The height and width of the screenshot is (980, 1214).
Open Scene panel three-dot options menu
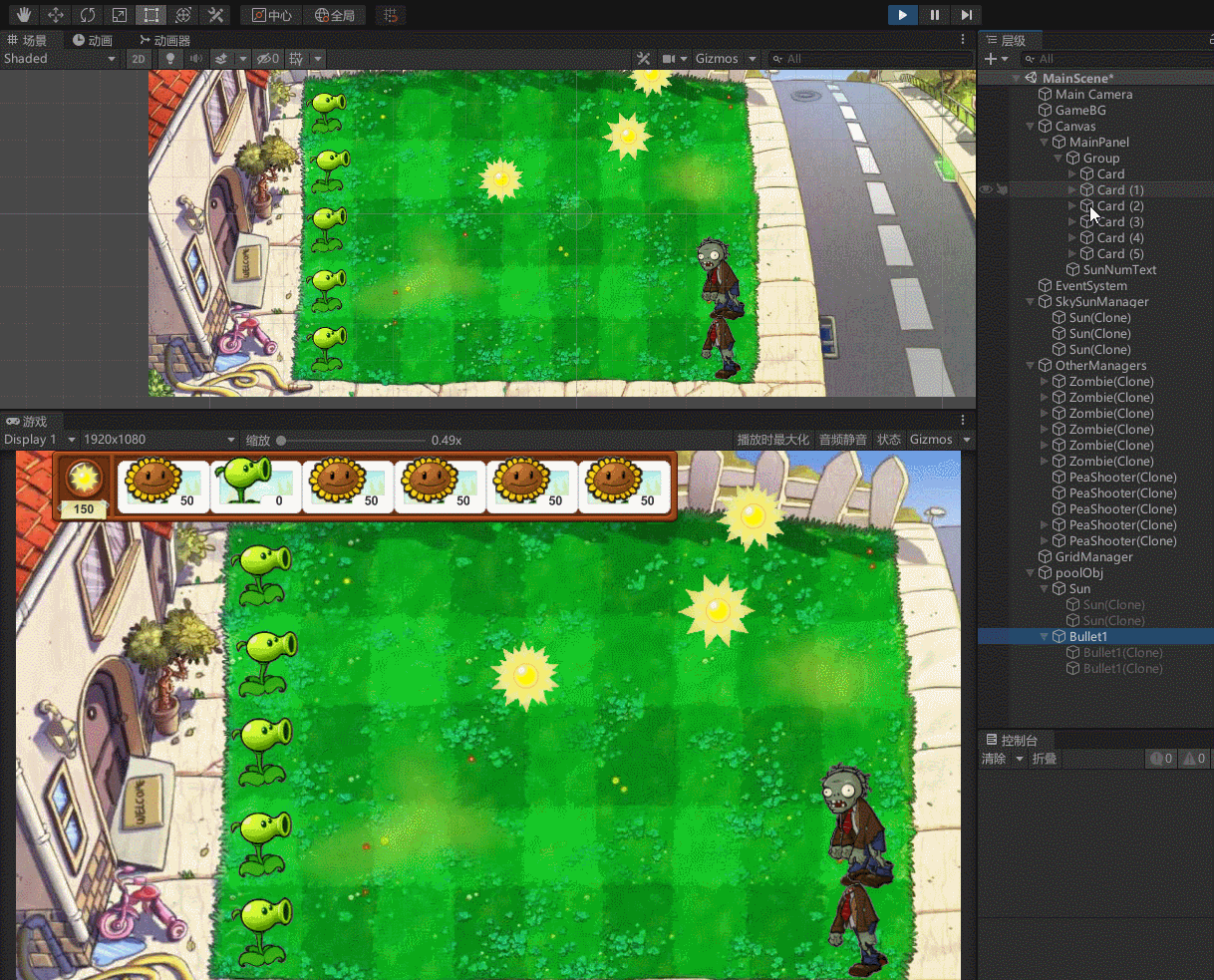(963, 40)
